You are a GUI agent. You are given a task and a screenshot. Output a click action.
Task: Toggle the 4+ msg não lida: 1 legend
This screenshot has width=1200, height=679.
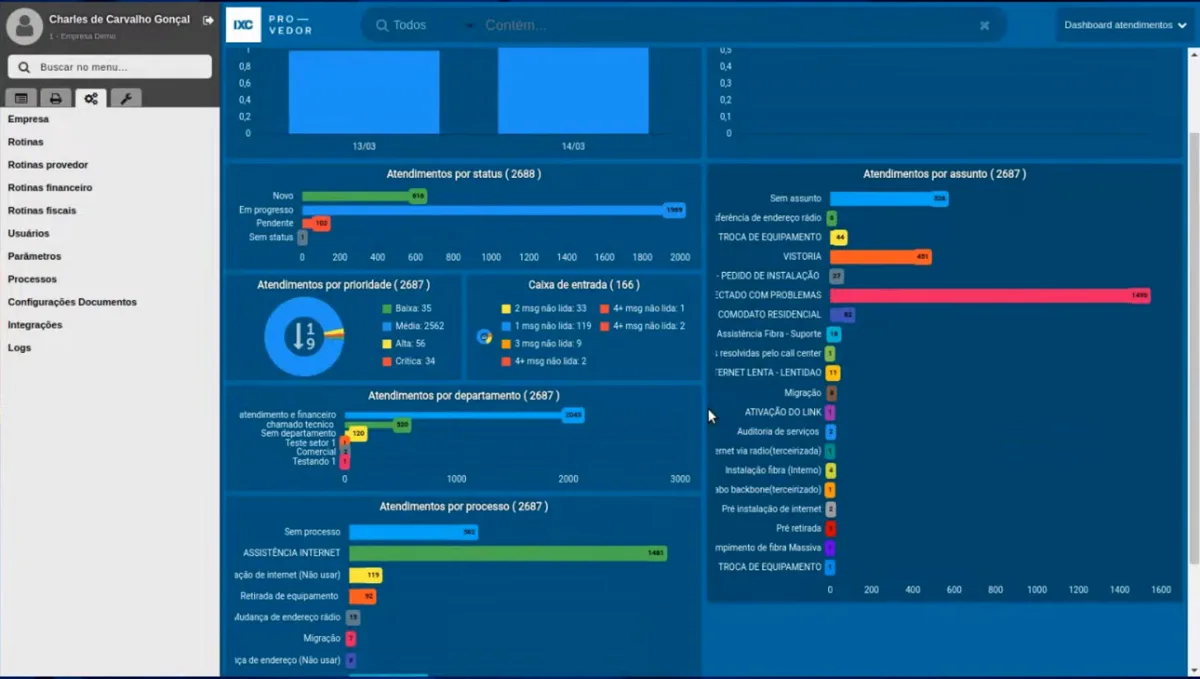point(642,309)
